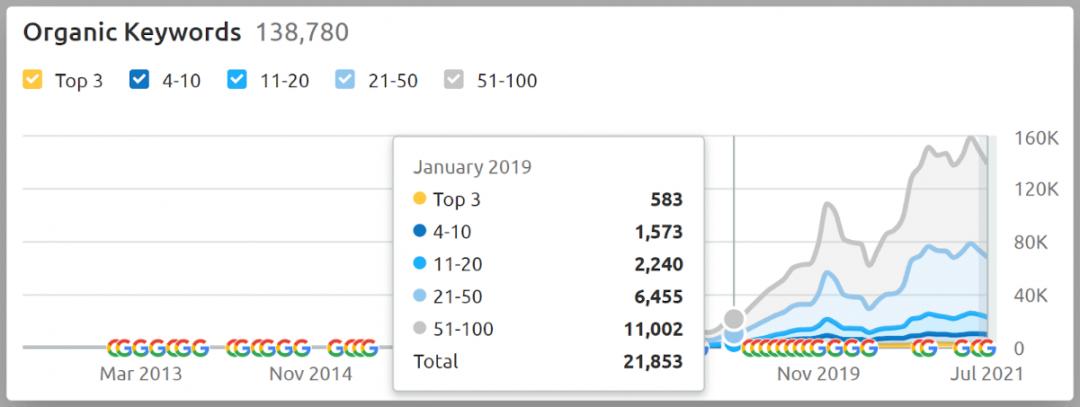Click the gray data point marker on the chart
The image size is (1080, 407).
734,319
